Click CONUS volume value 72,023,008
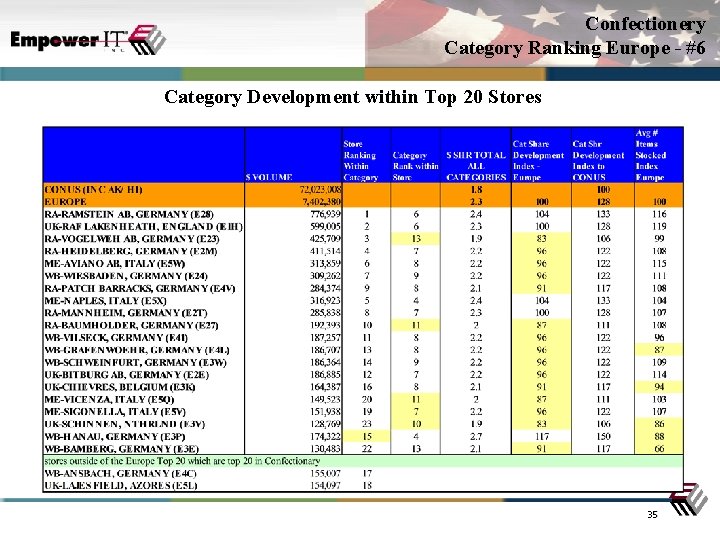The image size is (720, 540). [320, 190]
